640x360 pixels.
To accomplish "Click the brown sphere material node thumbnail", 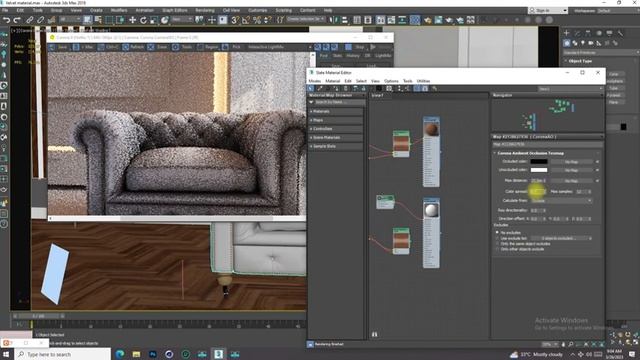I will coord(431,129).
